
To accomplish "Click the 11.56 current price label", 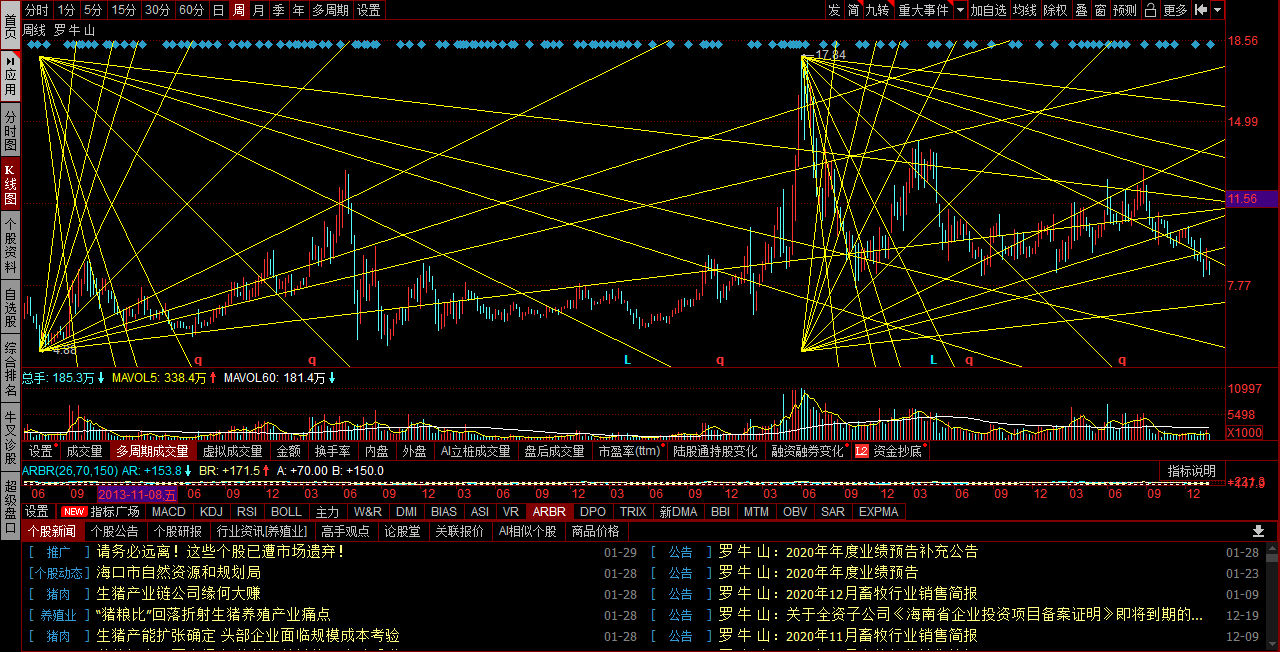I will (1252, 199).
